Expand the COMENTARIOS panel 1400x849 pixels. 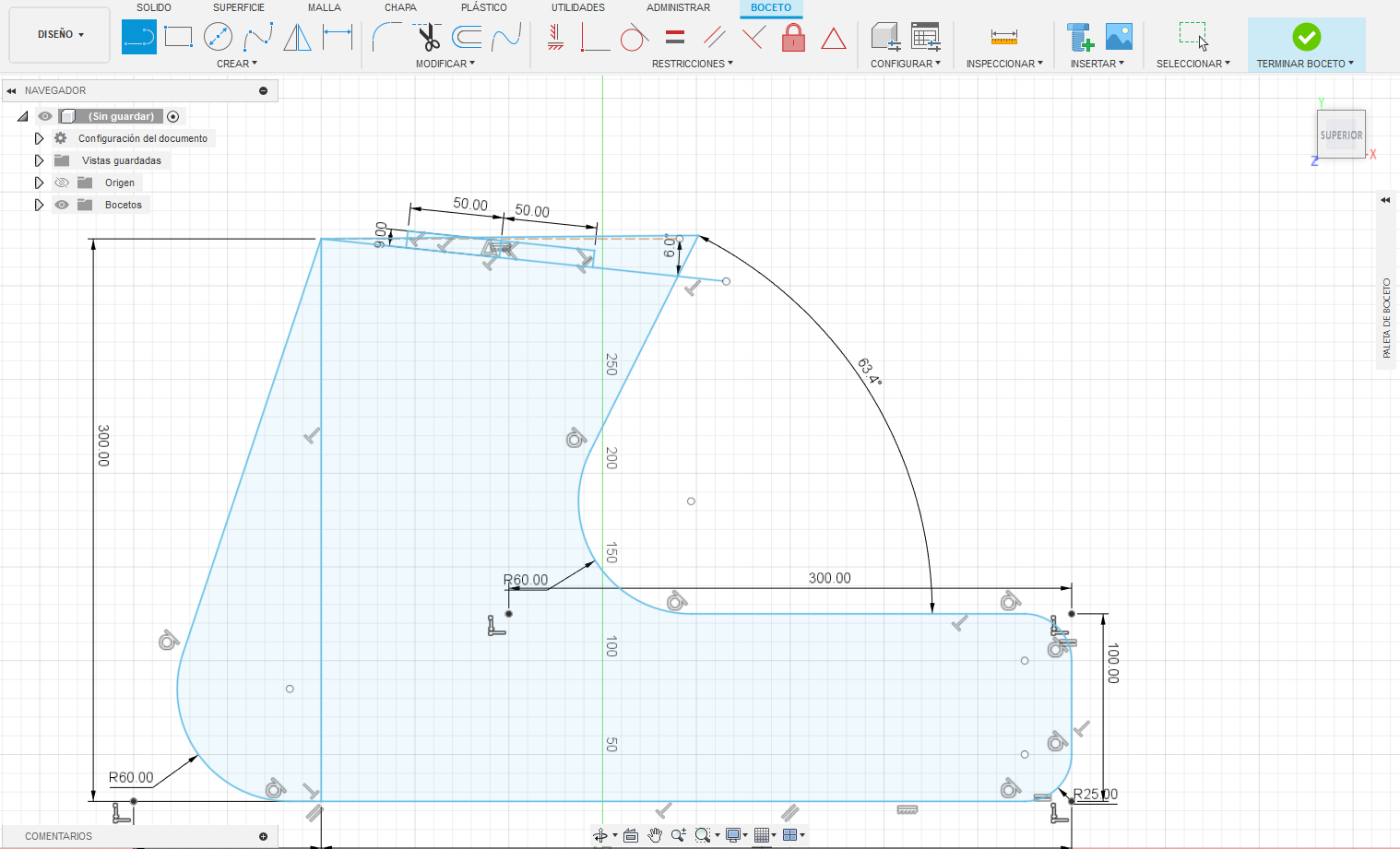coord(263,836)
